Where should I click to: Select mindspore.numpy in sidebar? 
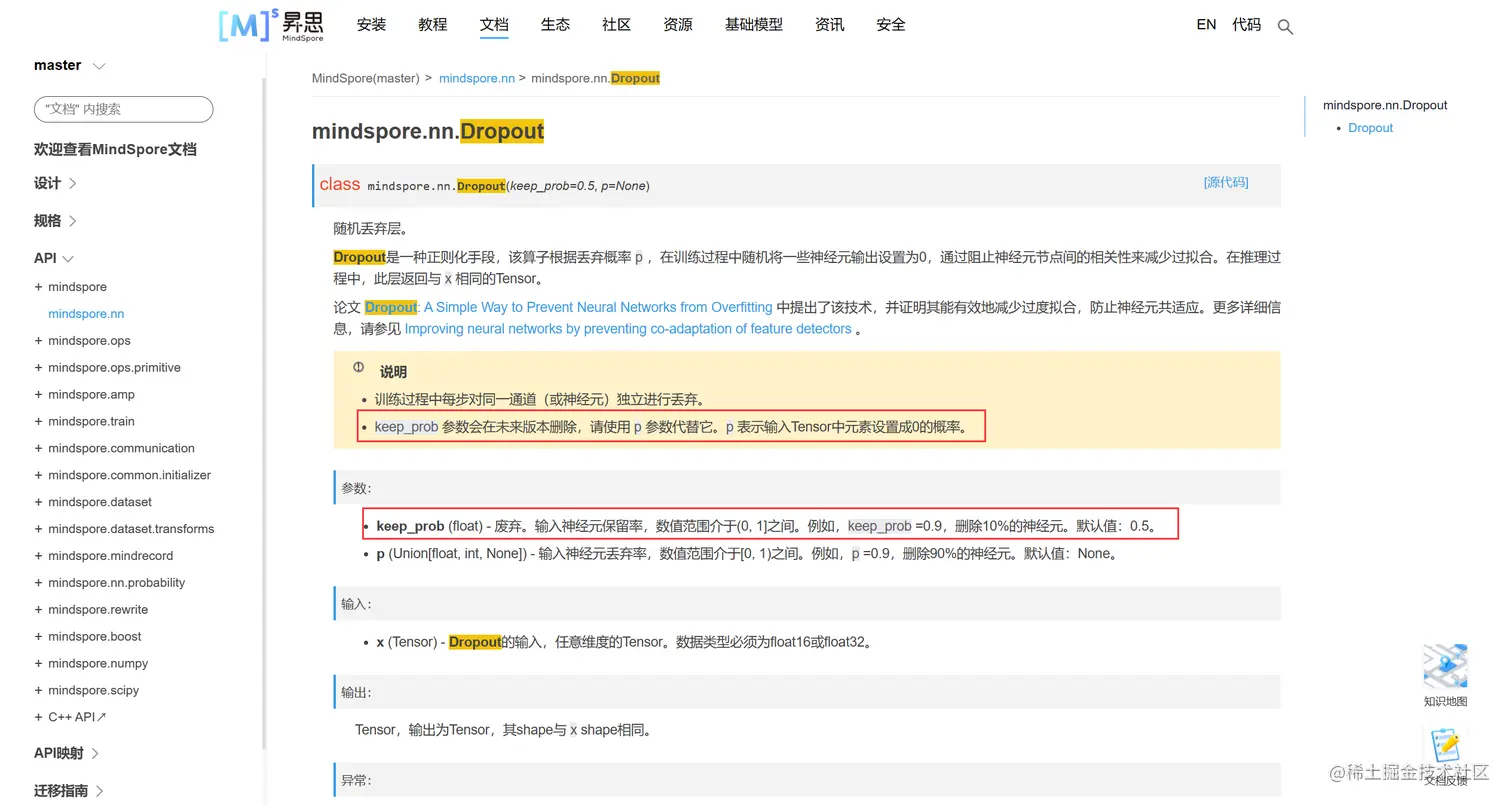coord(98,664)
